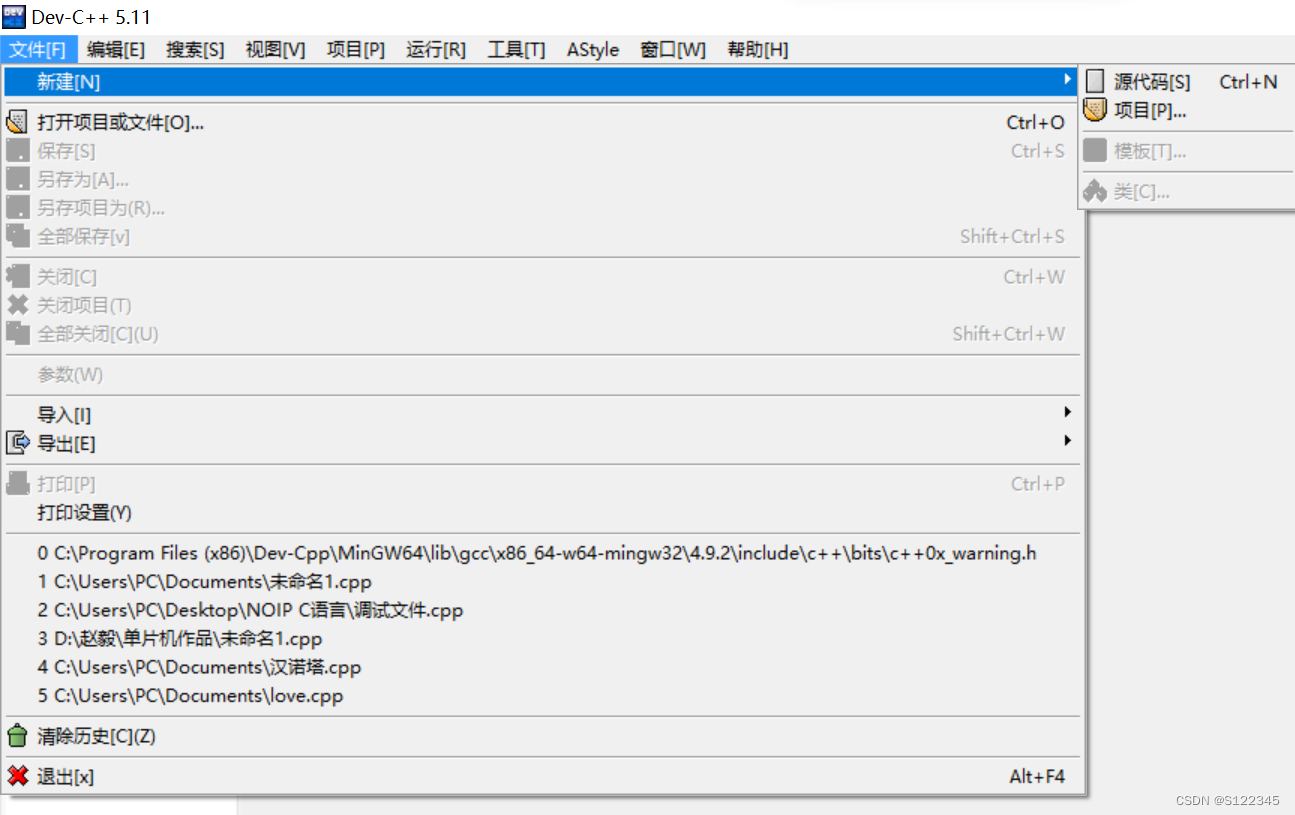Click the project icon in the new submenu
Viewport: 1295px width, 815px height.
click(x=1096, y=111)
